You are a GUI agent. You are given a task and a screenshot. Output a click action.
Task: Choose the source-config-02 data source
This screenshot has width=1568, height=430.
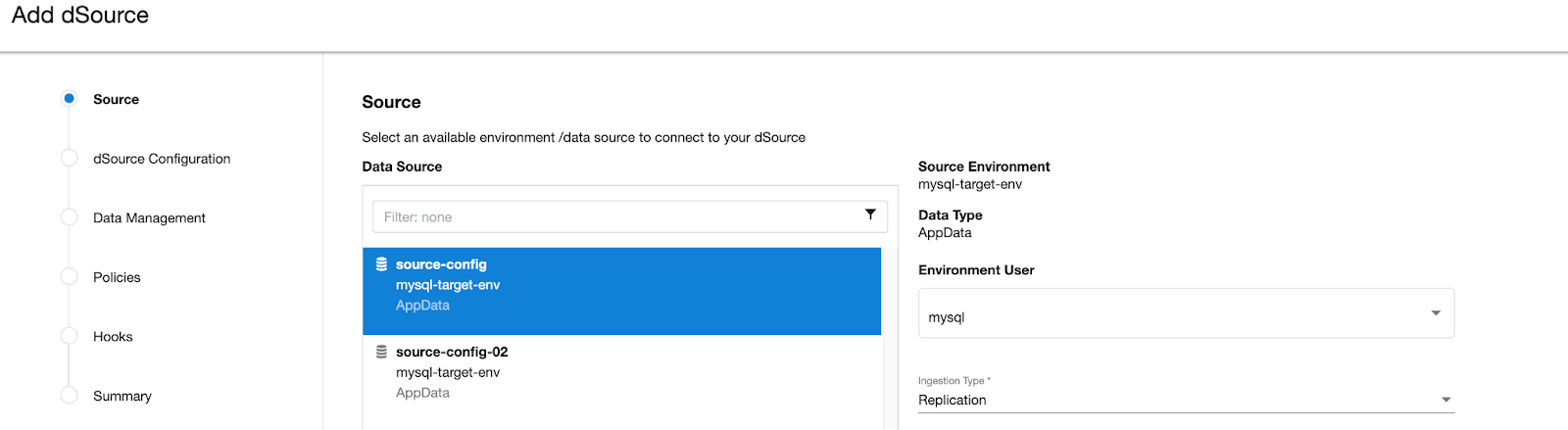click(621, 372)
